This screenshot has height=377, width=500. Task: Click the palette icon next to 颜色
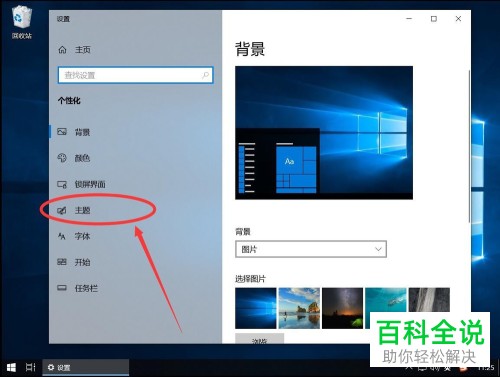point(62,158)
